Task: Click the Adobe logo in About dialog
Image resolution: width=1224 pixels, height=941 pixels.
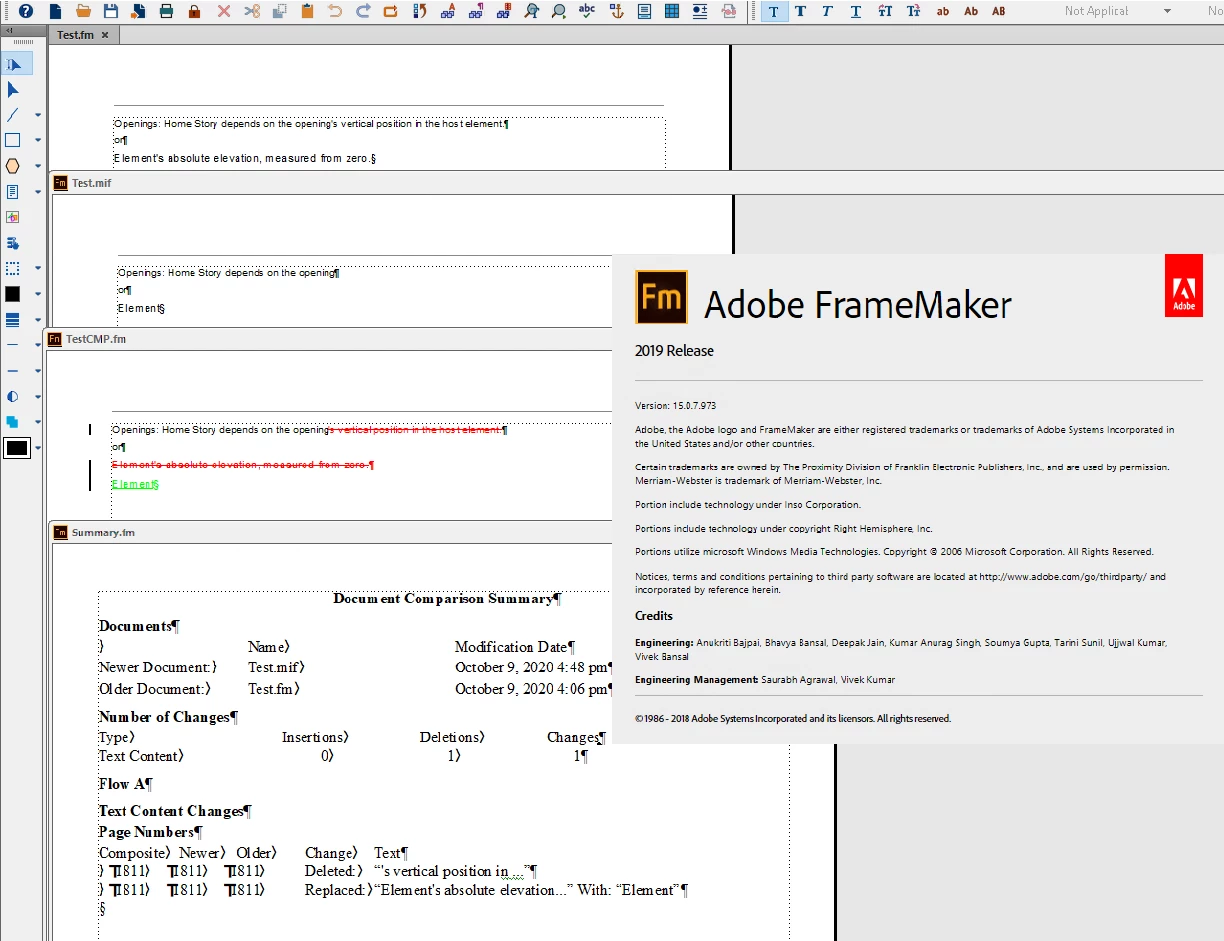Action: 1184,286
